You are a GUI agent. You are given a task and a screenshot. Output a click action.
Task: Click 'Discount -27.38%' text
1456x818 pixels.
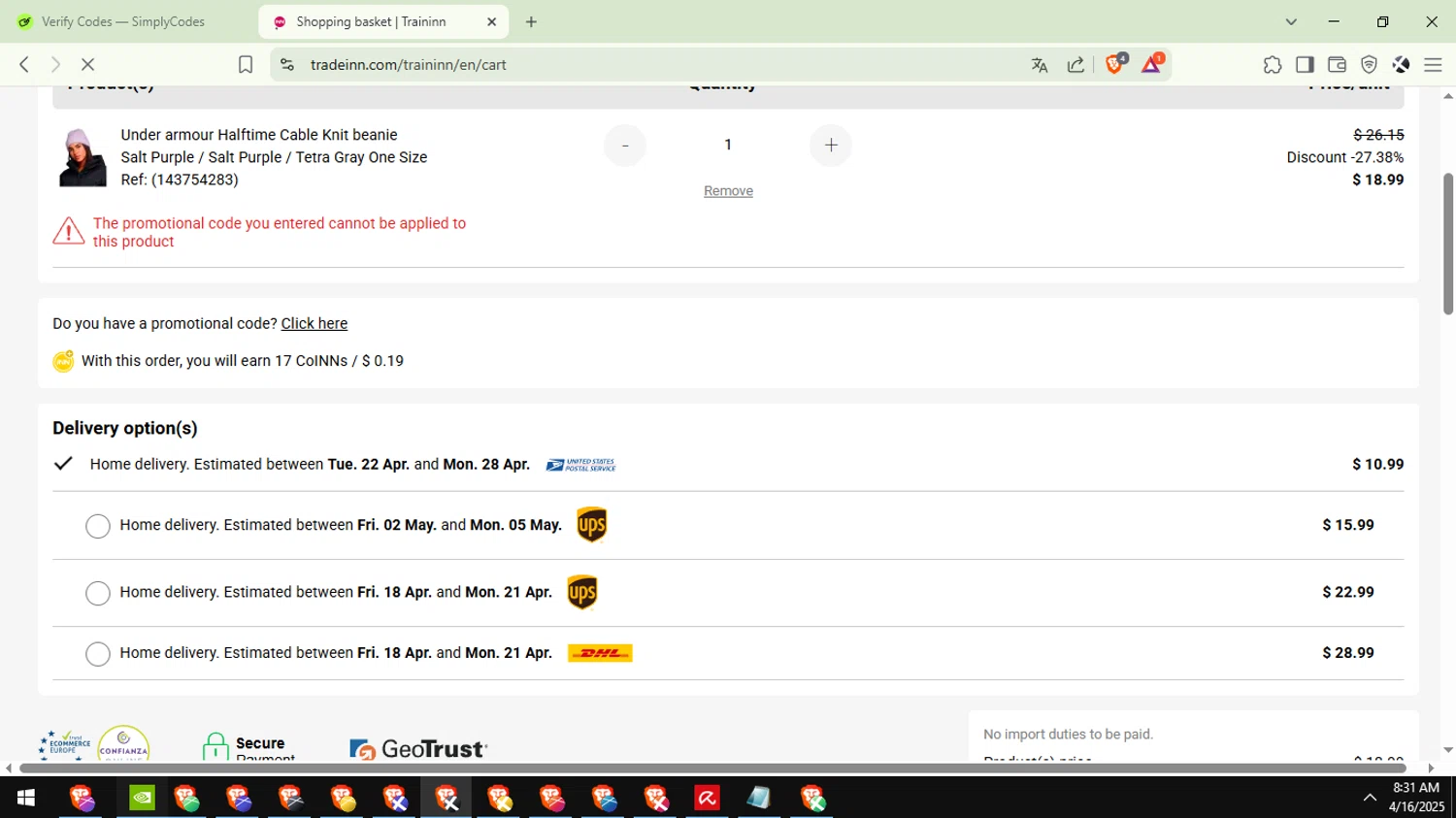point(1345,157)
